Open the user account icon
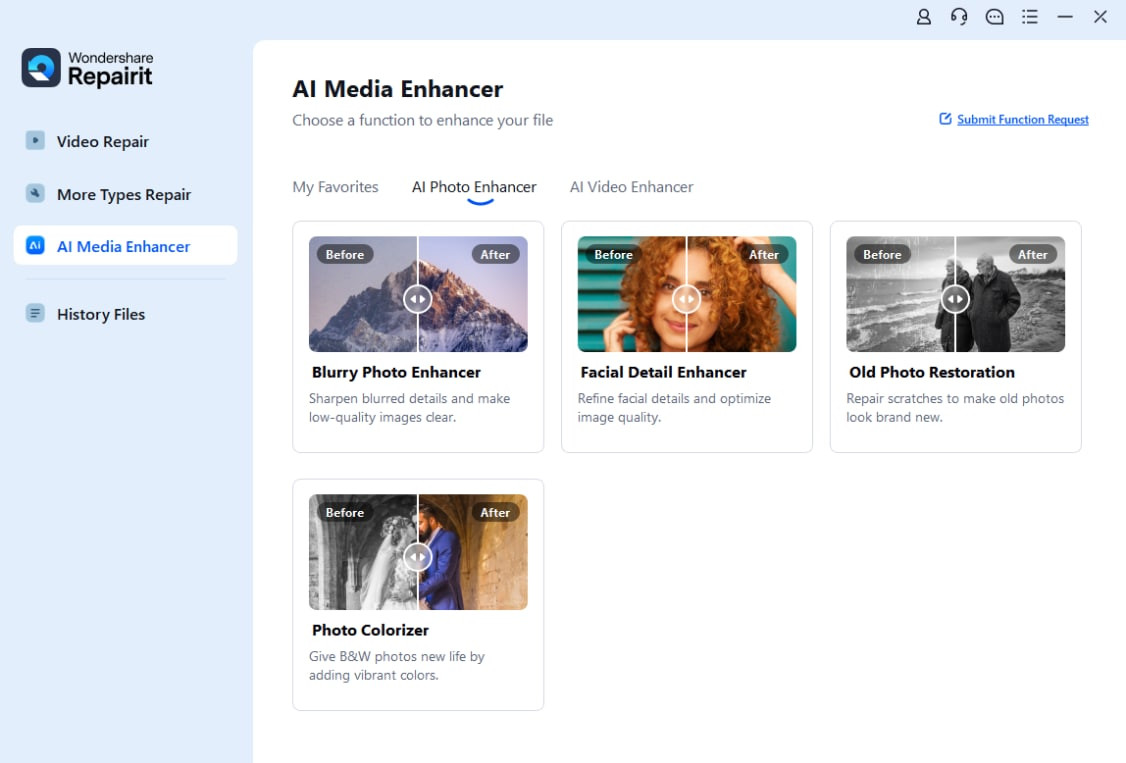The height and width of the screenshot is (763, 1126). coord(923,17)
